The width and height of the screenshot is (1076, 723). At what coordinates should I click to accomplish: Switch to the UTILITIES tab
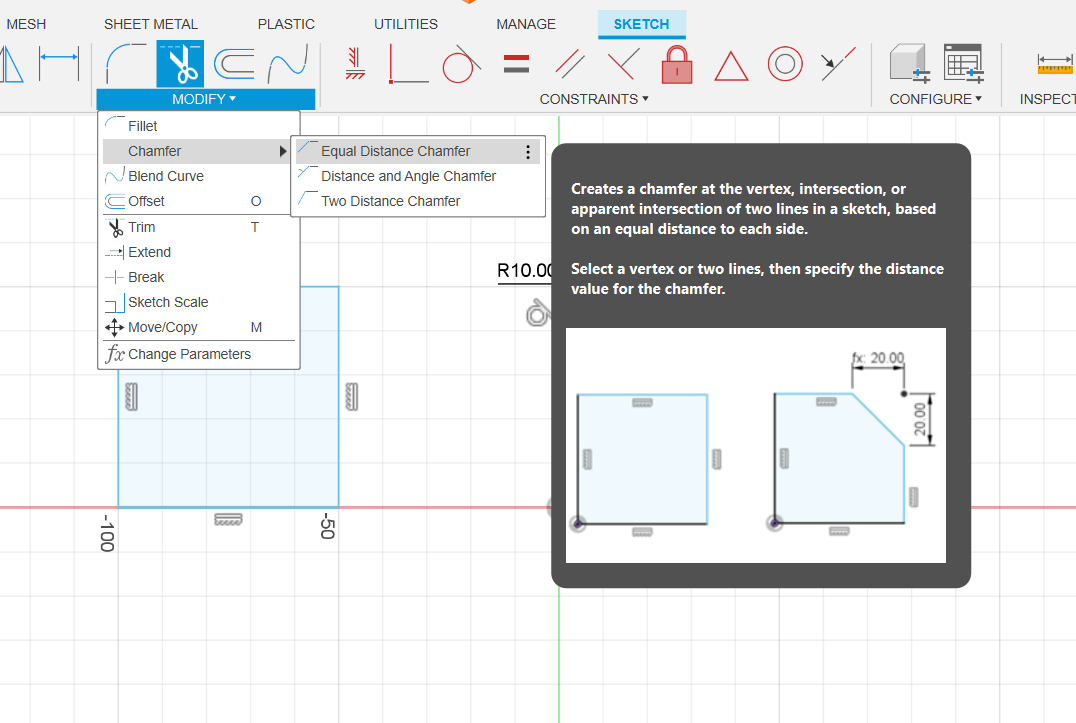[406, 24]
